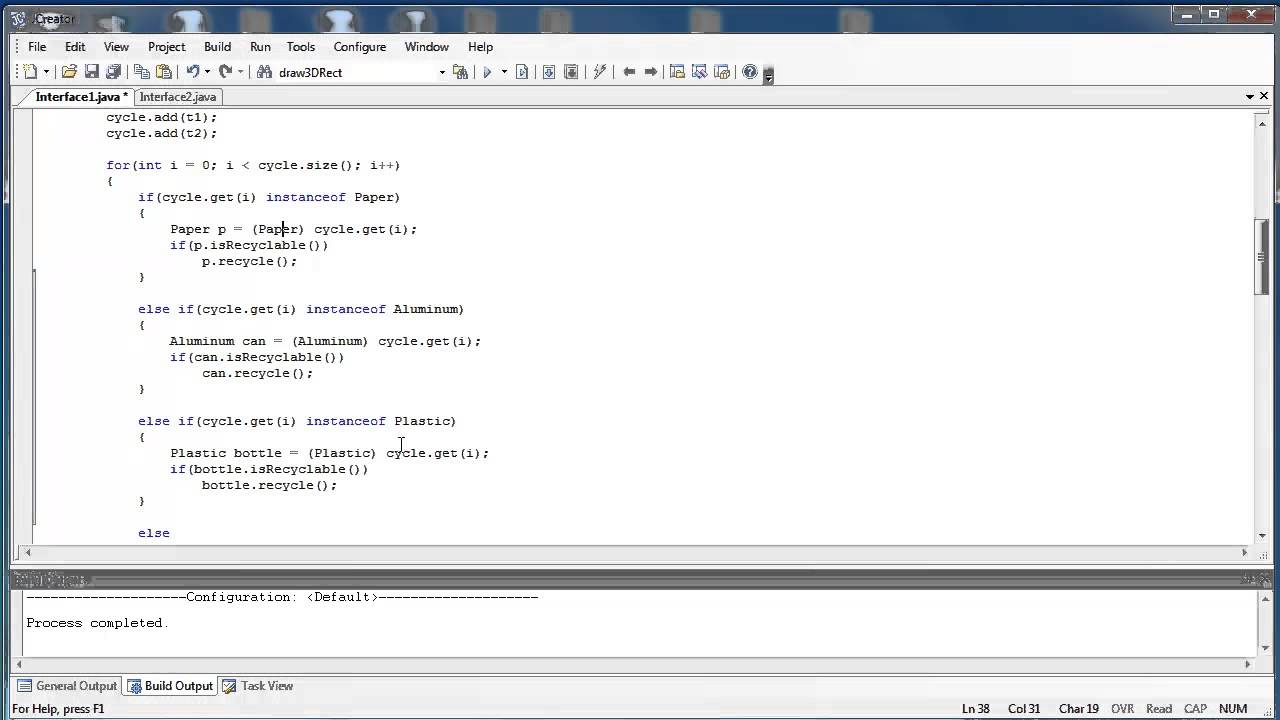
Task: Click the 'cycle.add(t2);' code line
Action: click(x=161, y=133)
